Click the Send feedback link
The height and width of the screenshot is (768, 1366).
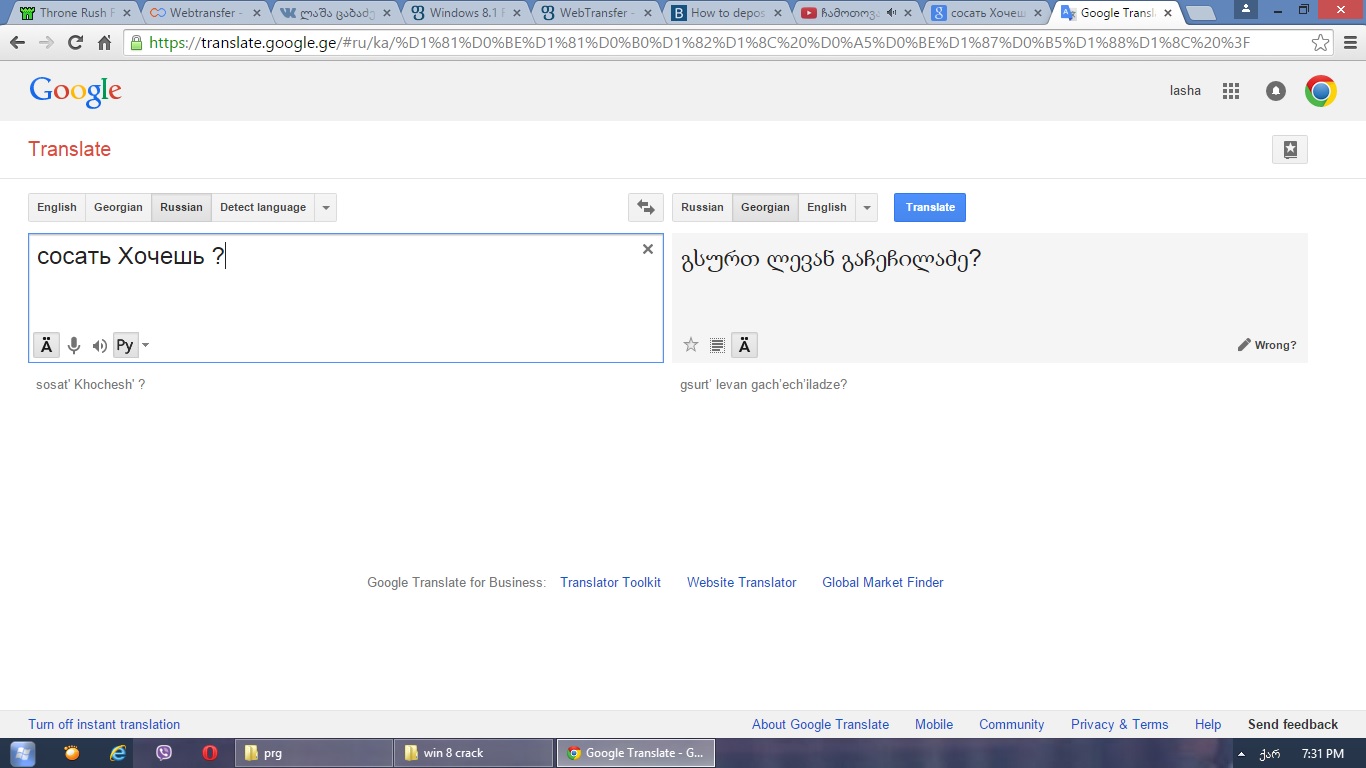point(1293,724)
